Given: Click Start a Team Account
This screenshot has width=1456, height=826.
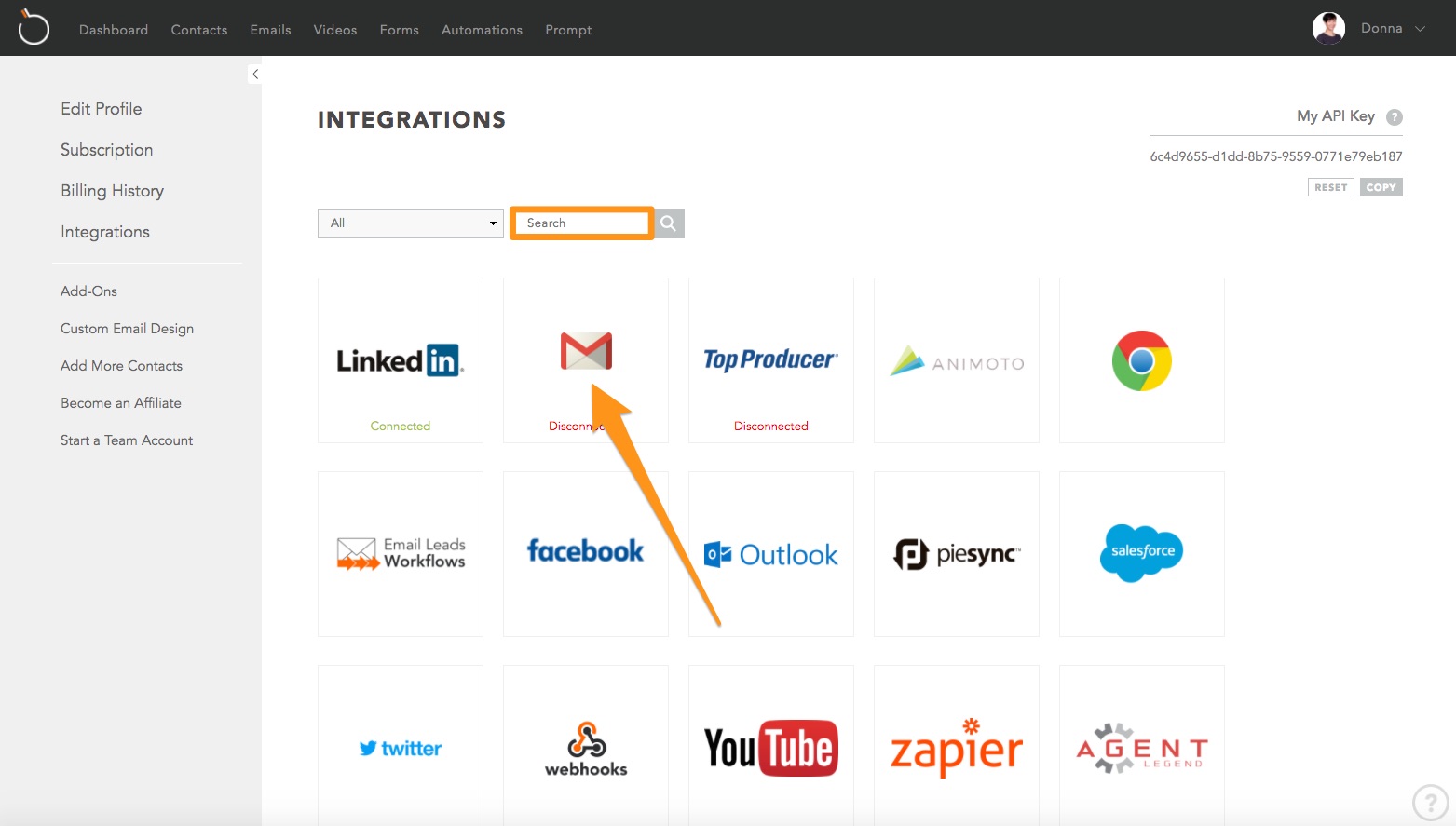Looking at the screenshot, I should click(127, 440).
